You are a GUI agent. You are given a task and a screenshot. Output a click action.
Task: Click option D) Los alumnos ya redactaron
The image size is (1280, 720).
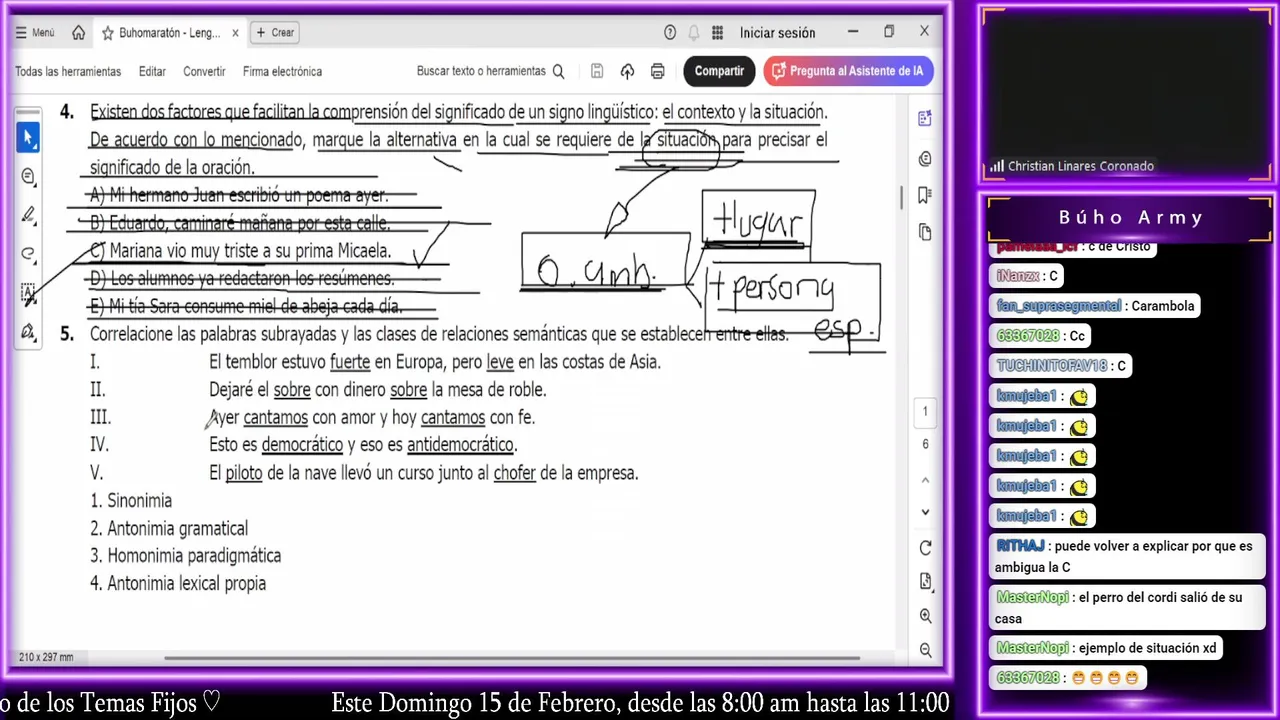coord(242,279)
